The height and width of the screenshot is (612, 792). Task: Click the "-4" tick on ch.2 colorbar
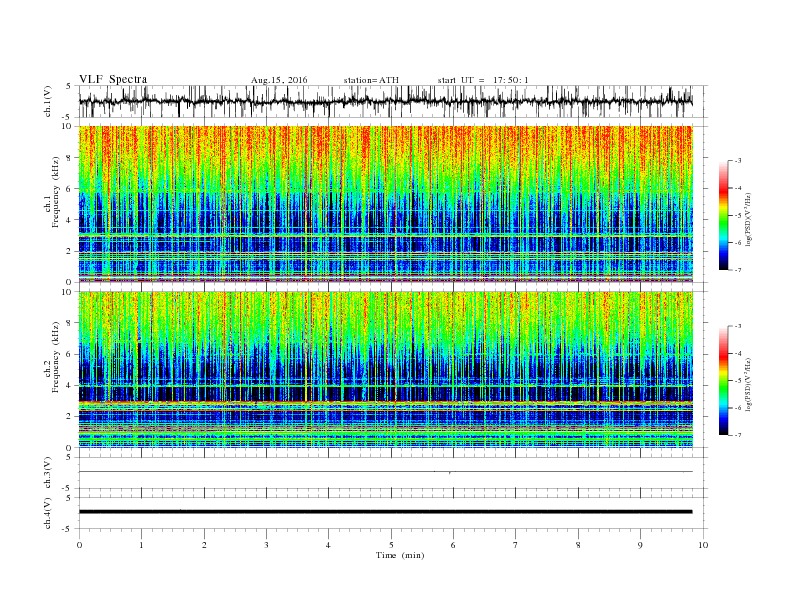point(737,353)
